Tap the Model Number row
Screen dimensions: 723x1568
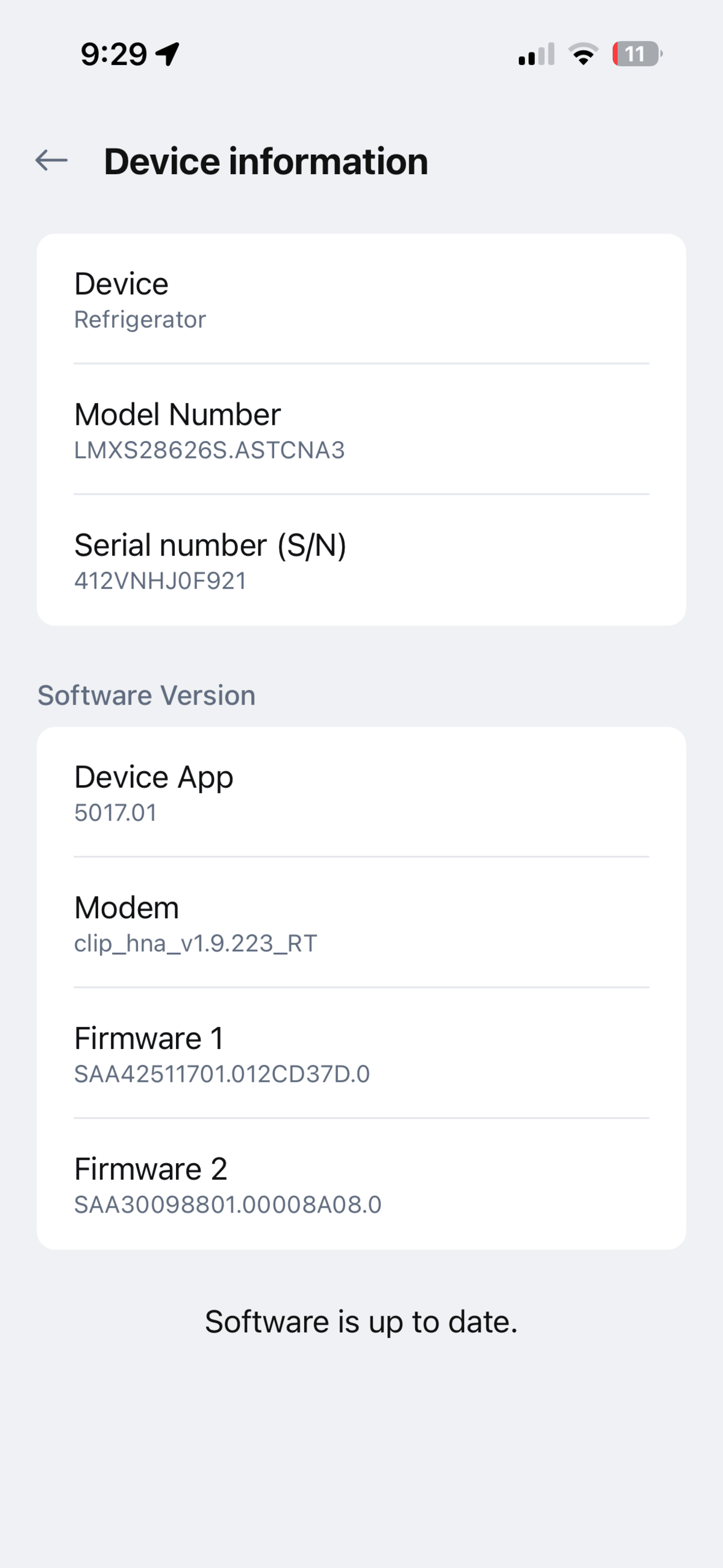click(x=361, y=430)
